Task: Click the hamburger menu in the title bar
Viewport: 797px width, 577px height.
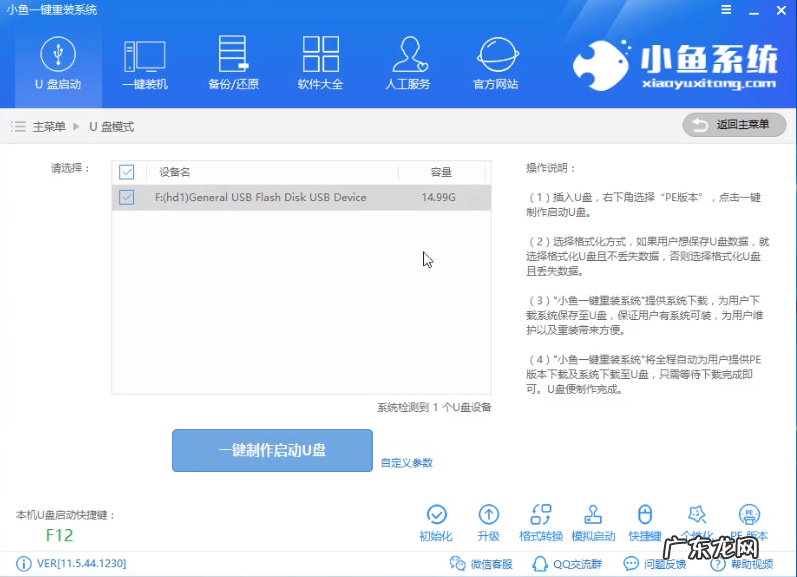Action: point(726,10)
